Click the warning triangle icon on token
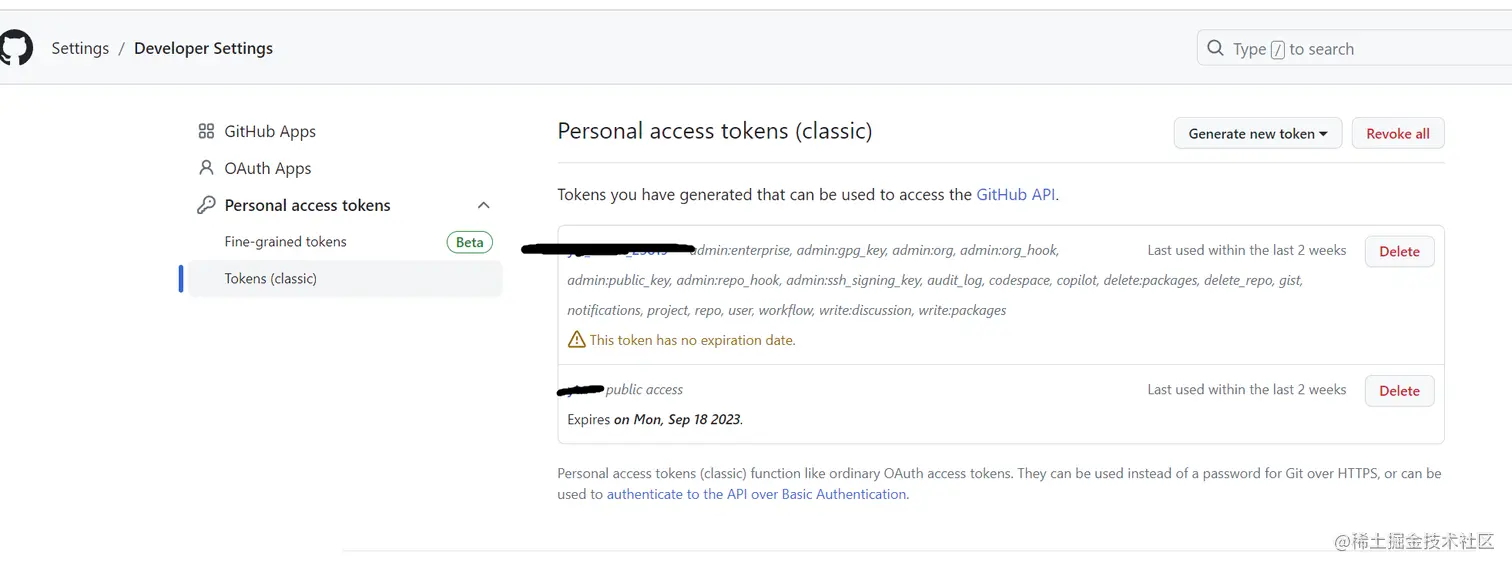 (x=576, y=340)
